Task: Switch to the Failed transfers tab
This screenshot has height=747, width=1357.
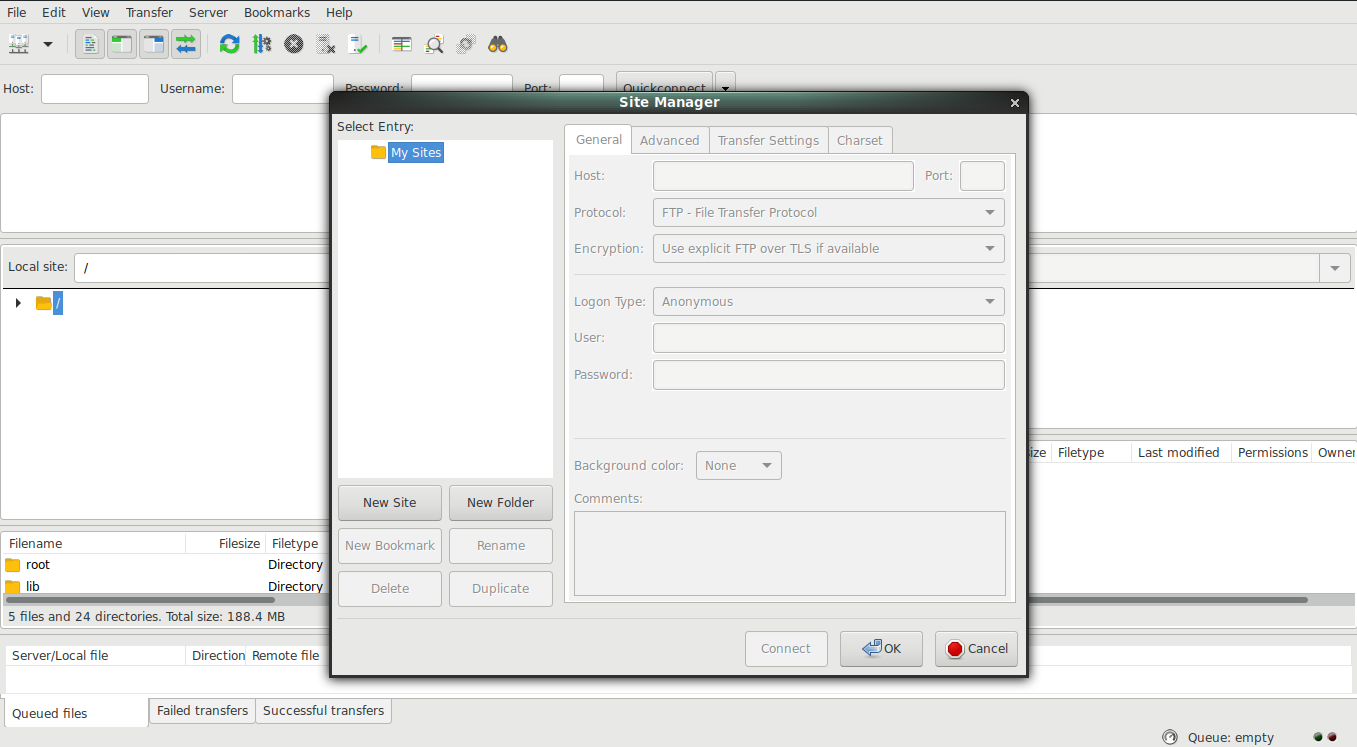Action: (202, 710)
